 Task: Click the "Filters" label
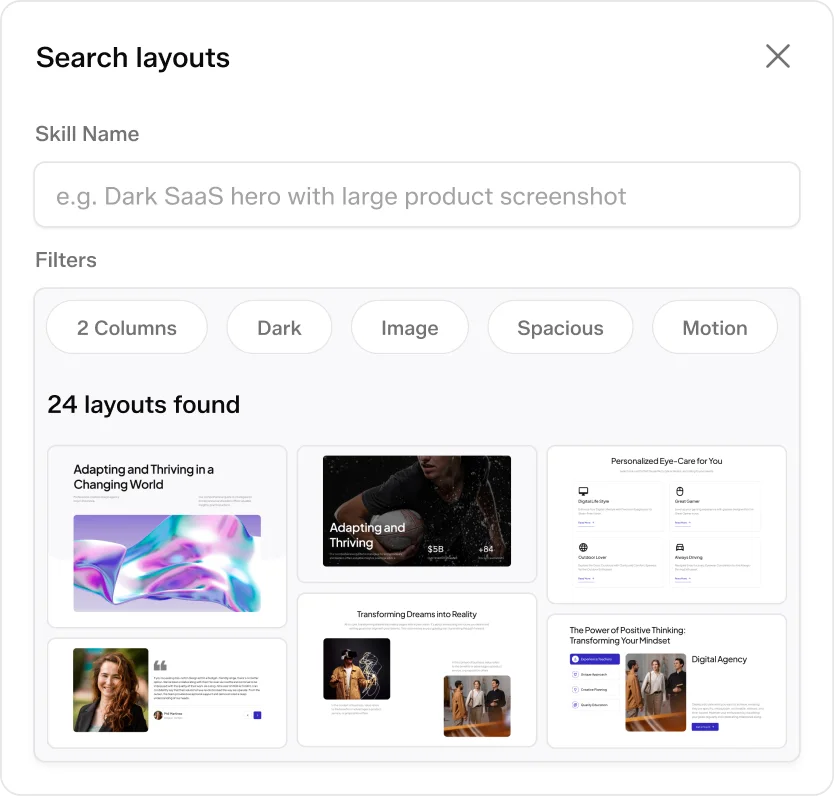66,260
